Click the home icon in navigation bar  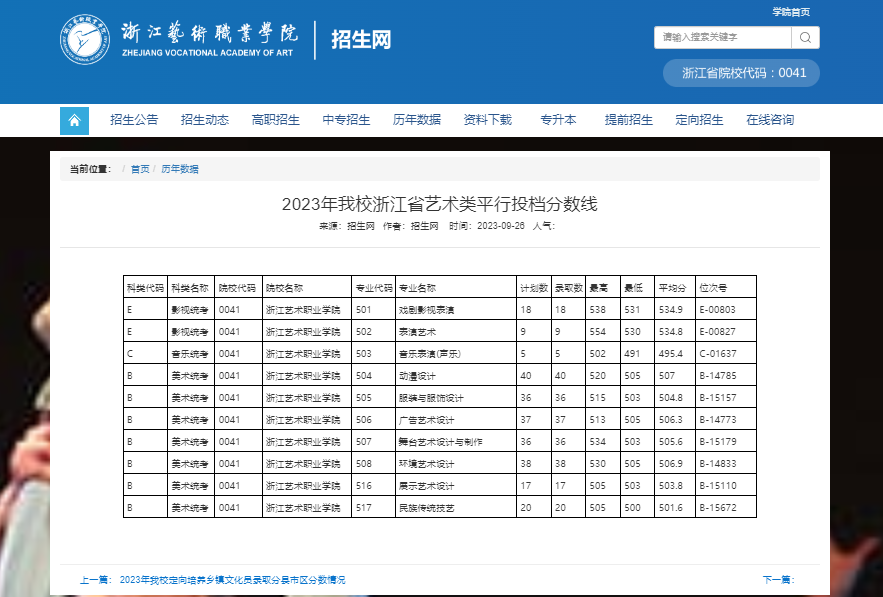tap(74, 121)
